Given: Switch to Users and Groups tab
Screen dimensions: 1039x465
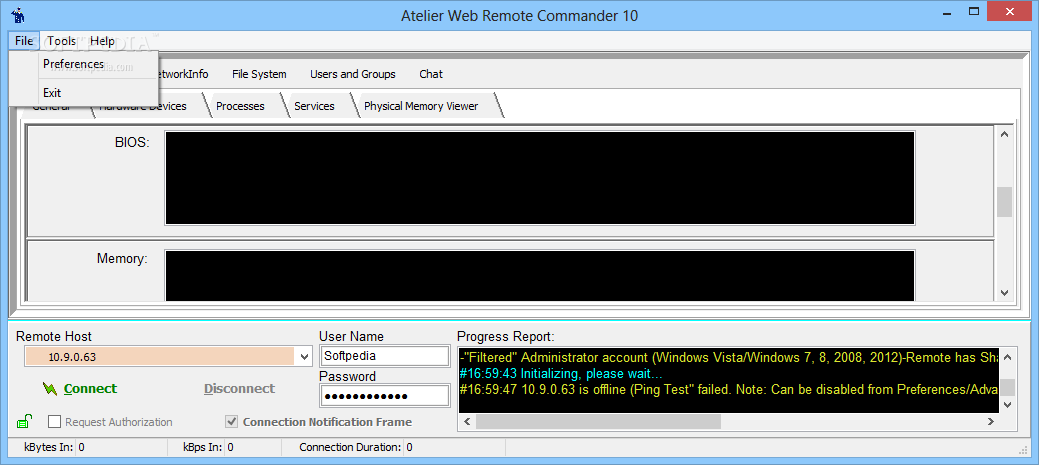Looking at the screenshot, I should click(353, 74).
